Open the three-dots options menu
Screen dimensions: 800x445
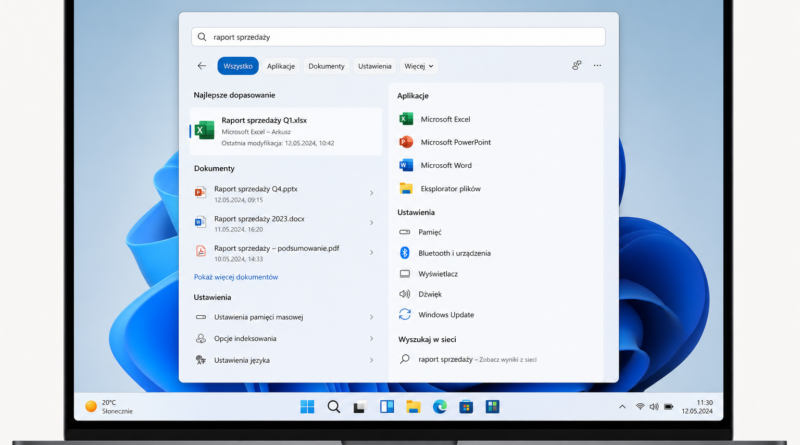click(x=597, y=65)
